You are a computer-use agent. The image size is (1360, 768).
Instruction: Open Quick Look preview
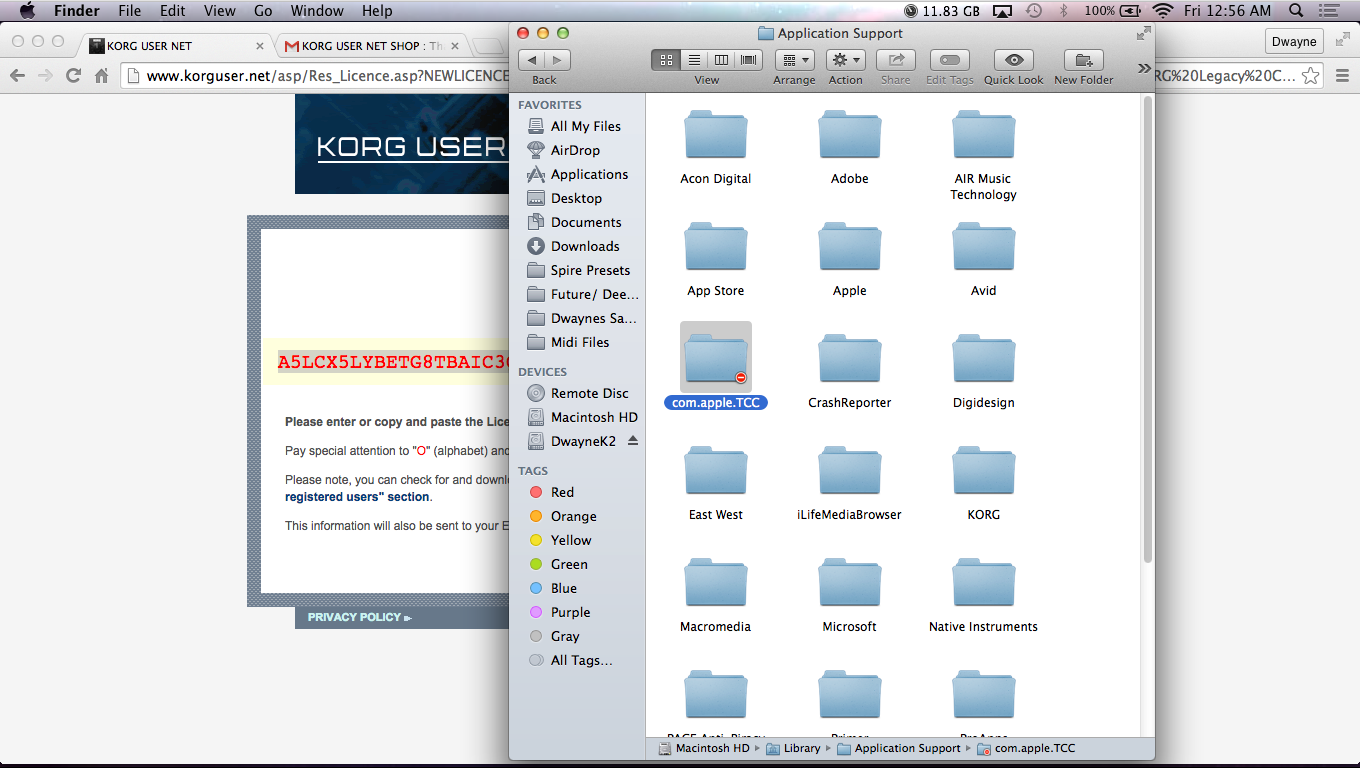pyautogui.click(x=1014, y=60)
